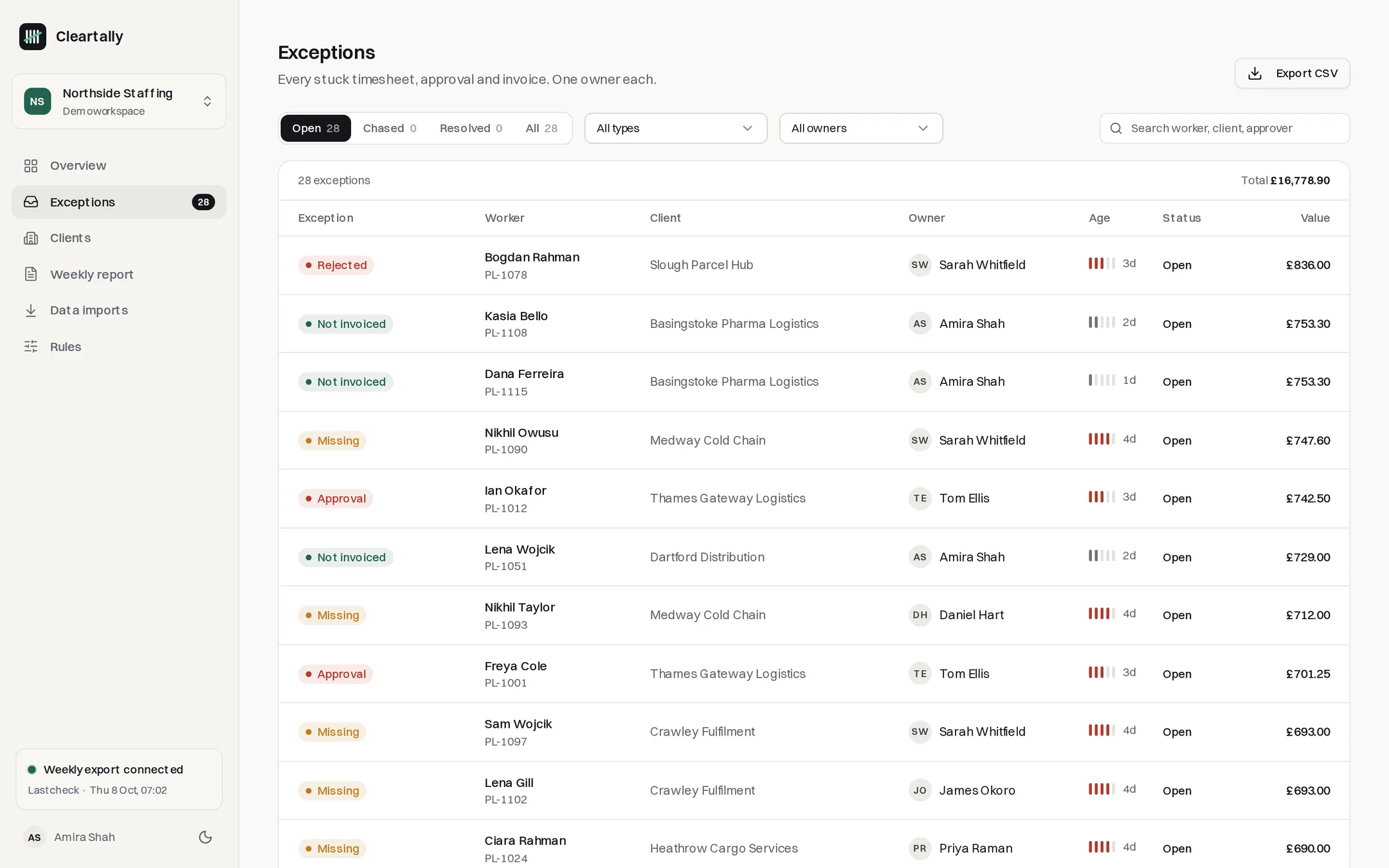Image resolution: width=1389 pixels, height=868 pixels.
Task: Click the Weekly export connected status
Action: 119,779
